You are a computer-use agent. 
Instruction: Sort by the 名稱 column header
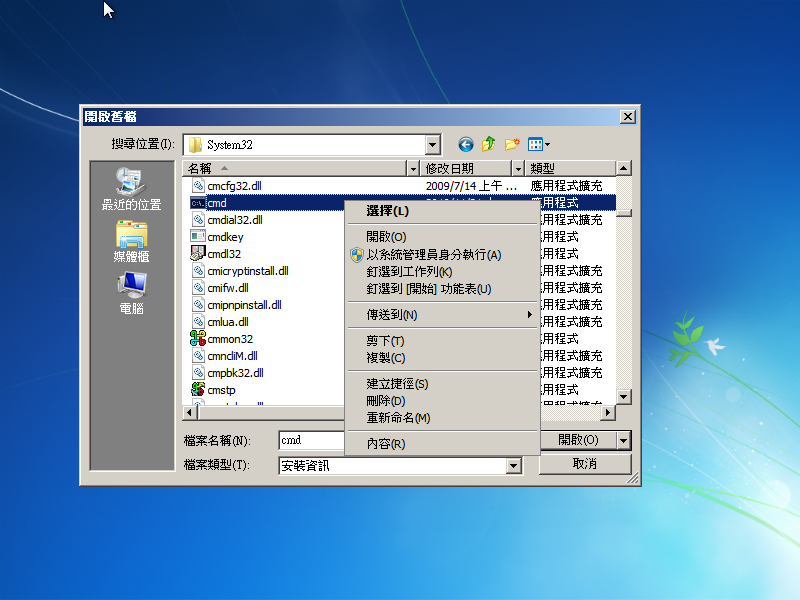tap(294, 168)
